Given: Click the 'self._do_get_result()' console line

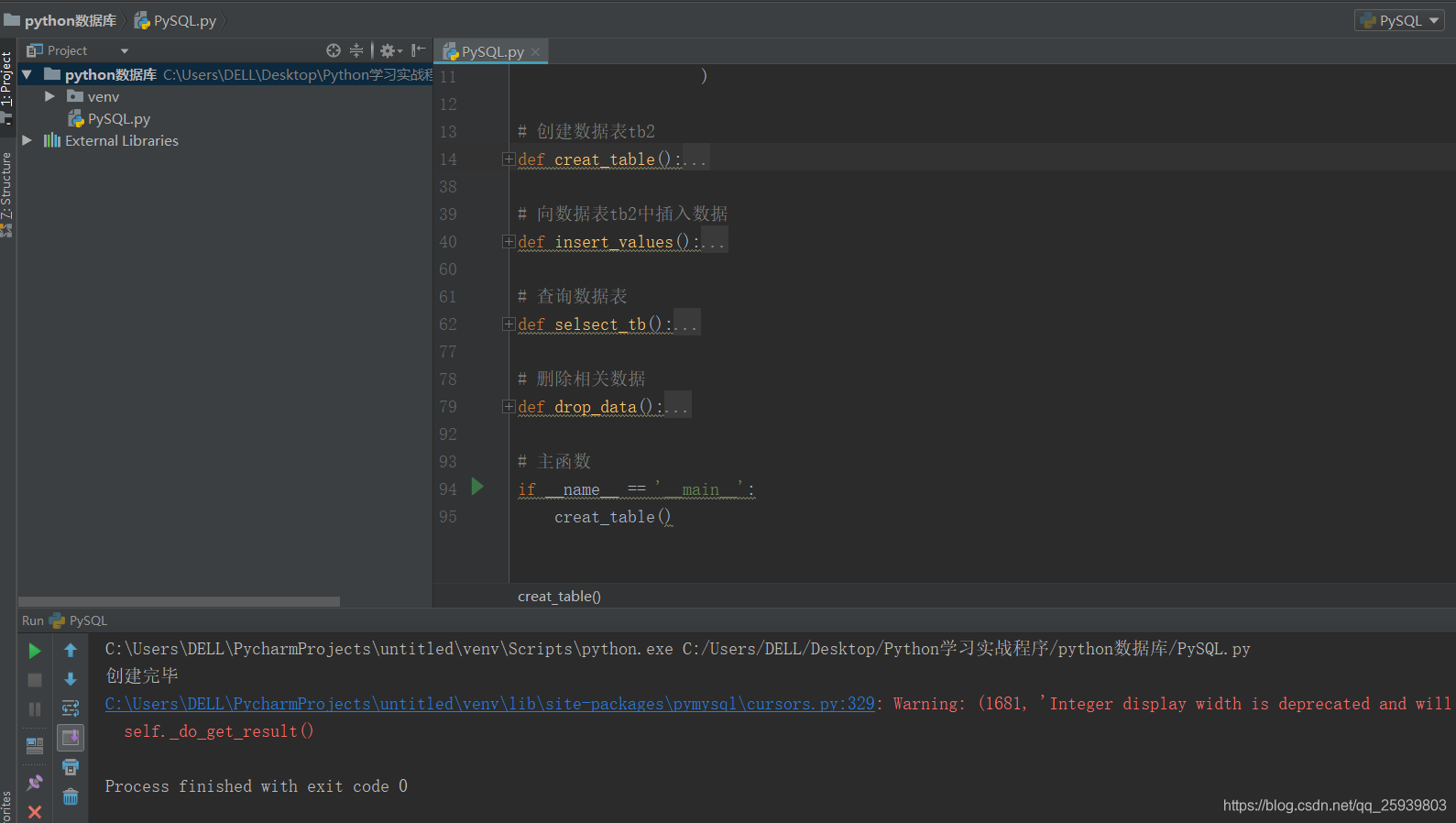Looking at the screenshot, I should [219, 731].
